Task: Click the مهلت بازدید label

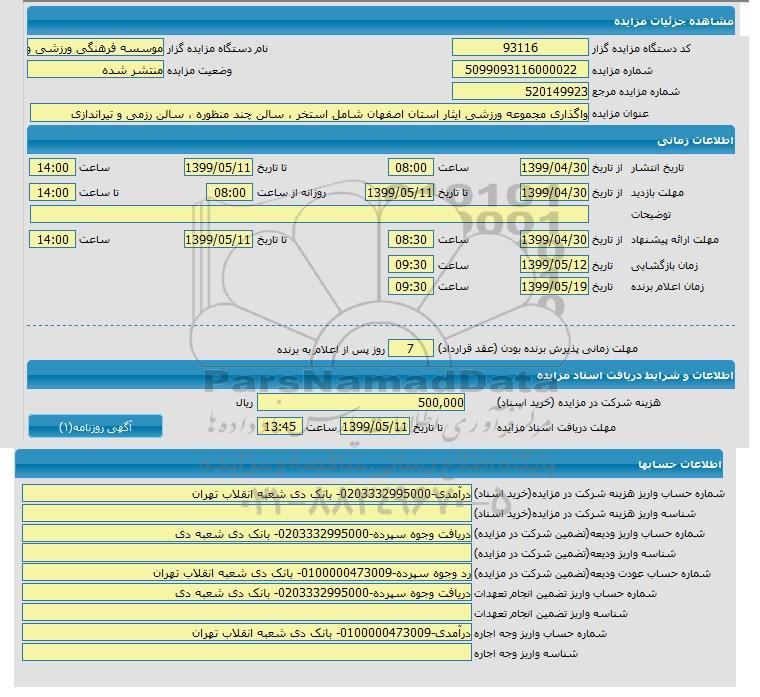Action: 657,193
